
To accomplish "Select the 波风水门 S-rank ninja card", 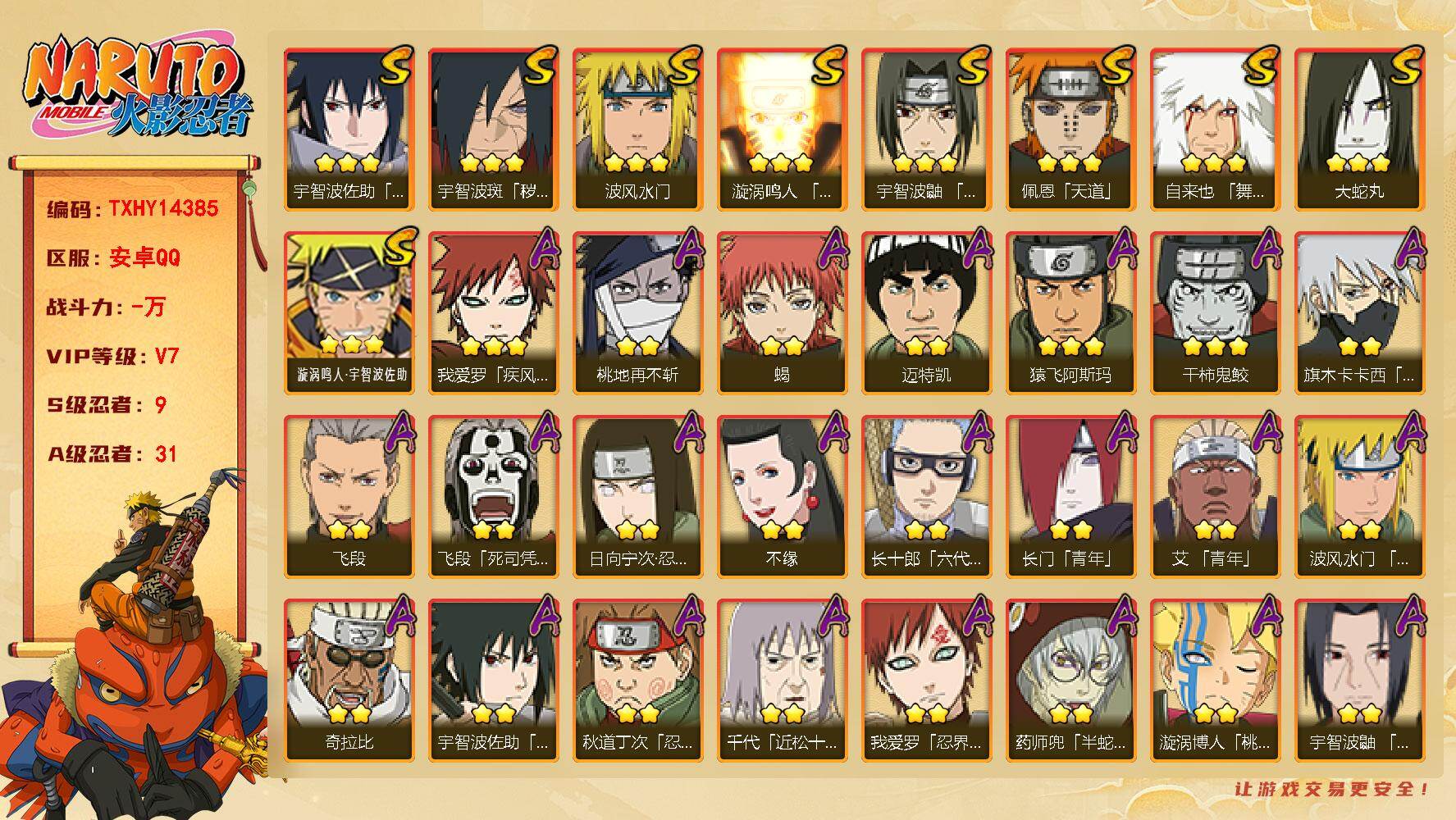I will click(x=637, y=130).
